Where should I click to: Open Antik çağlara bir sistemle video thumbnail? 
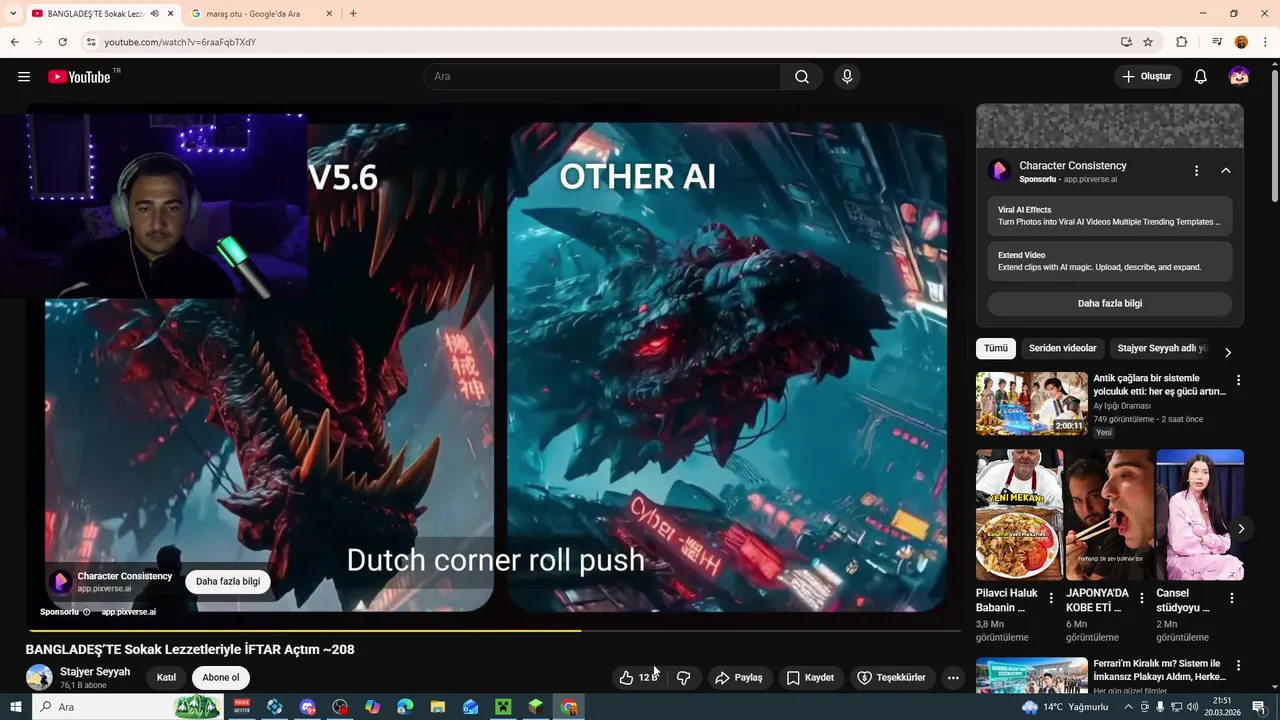(x=1032, y=404)
